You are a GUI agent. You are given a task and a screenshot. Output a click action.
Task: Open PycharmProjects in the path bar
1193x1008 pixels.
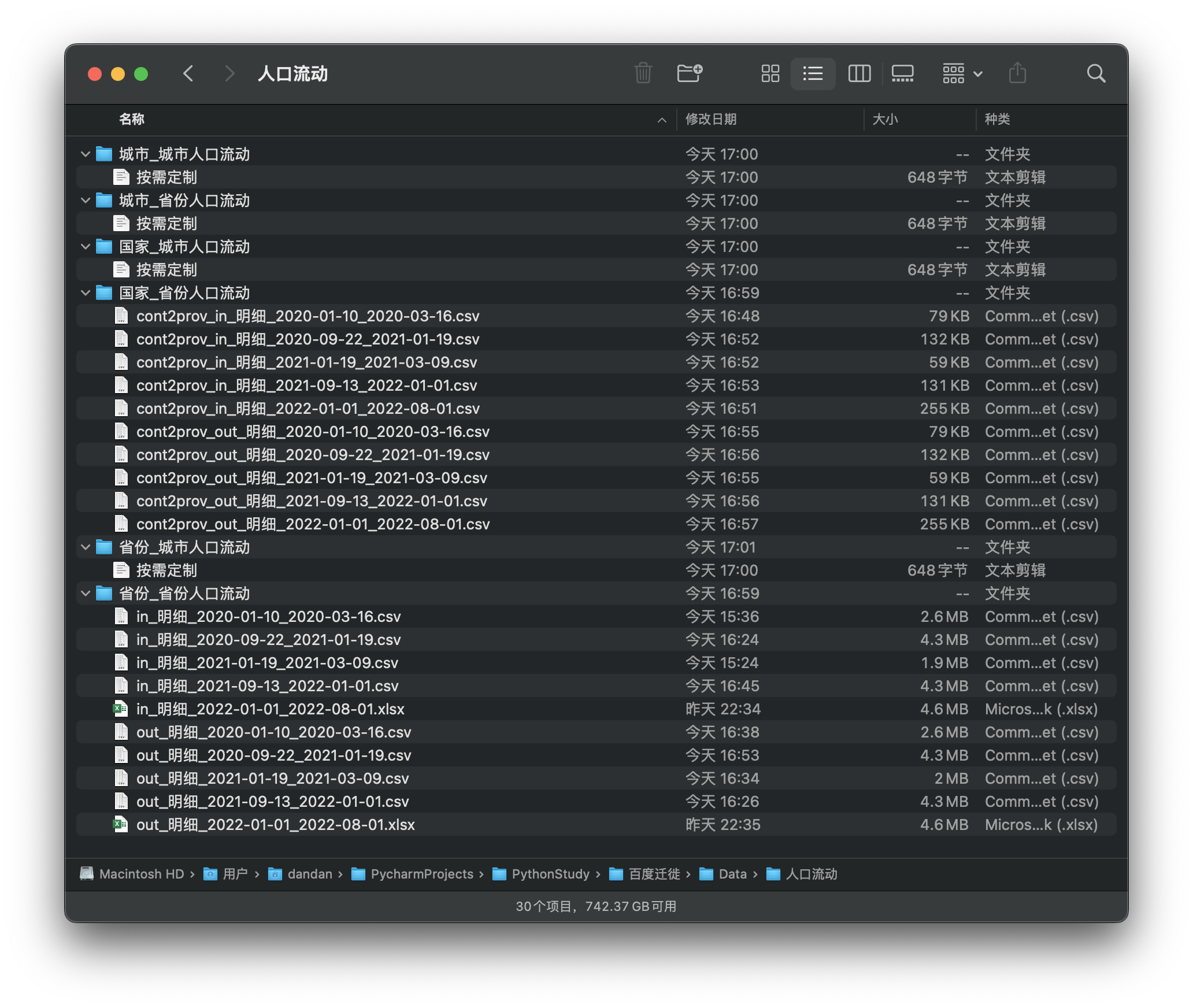[x=421, y=874]
